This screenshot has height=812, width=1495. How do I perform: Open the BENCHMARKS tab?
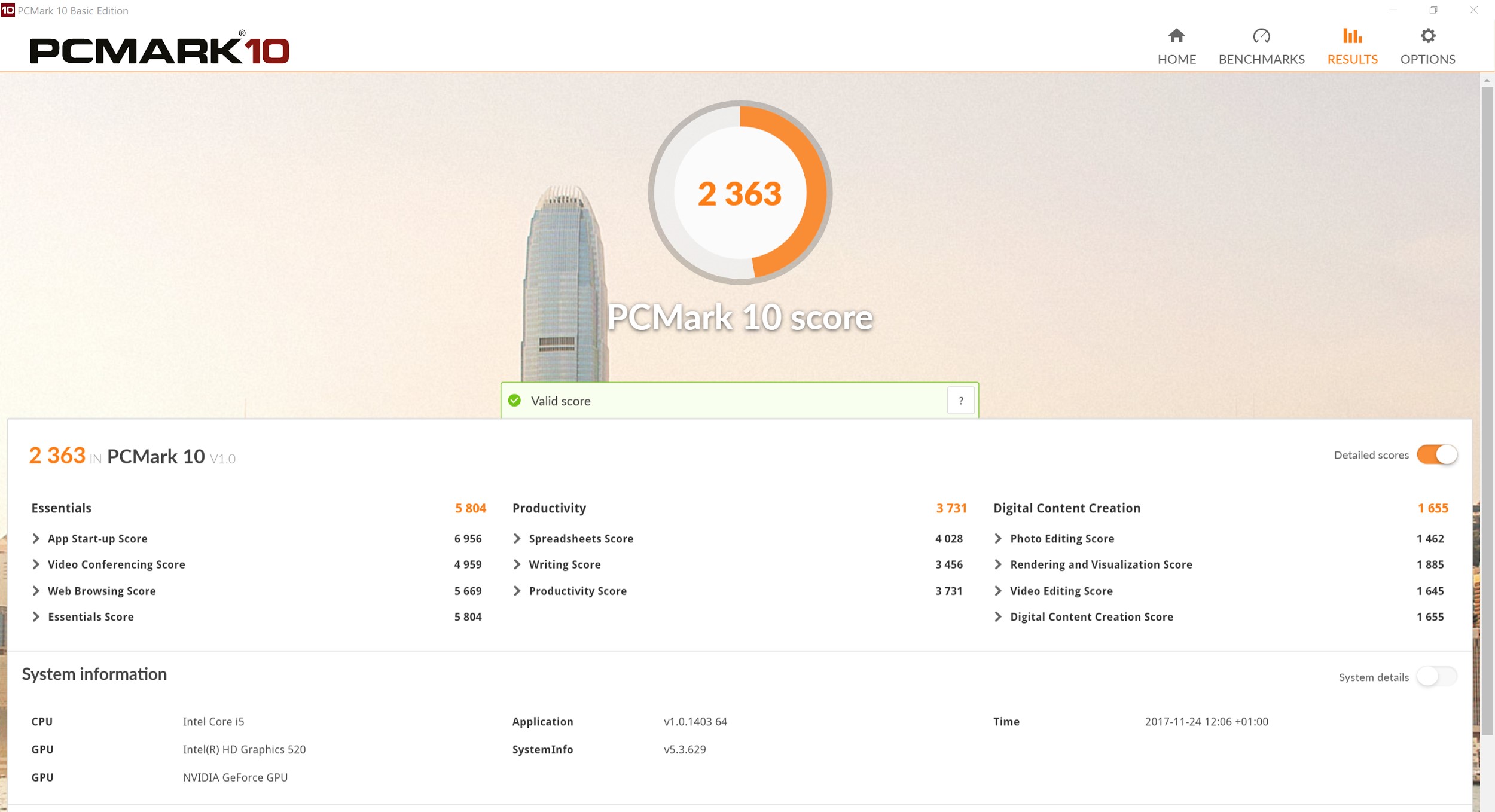click(1261, 47)
